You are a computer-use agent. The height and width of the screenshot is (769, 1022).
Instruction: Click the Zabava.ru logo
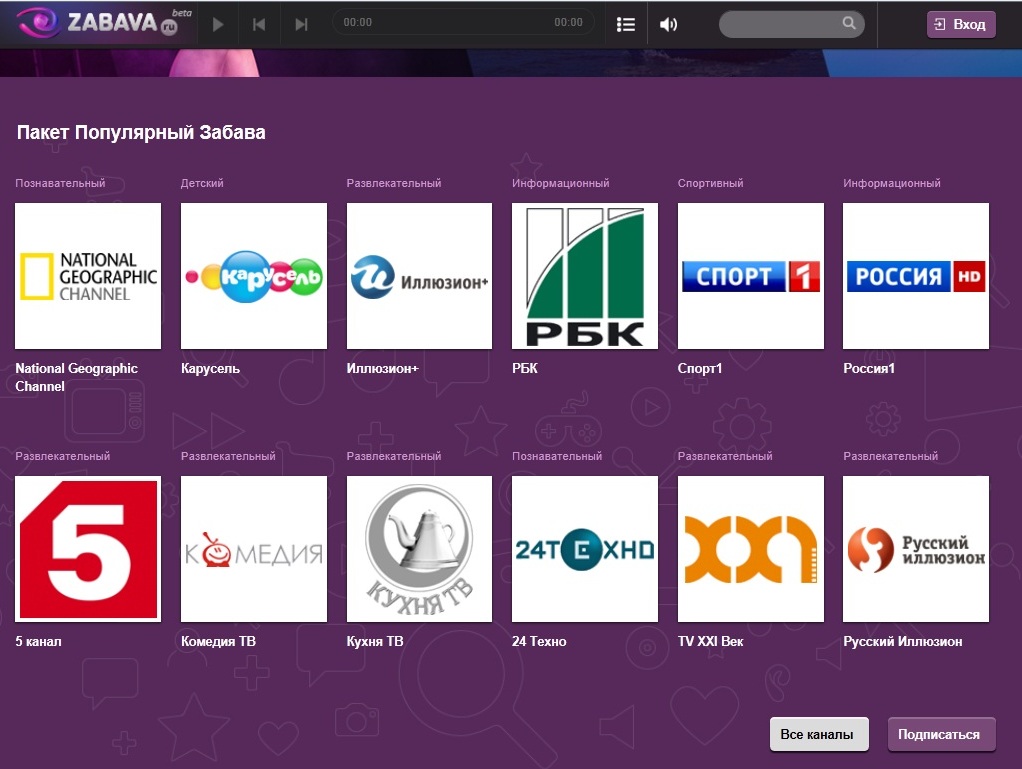(104, 23)
